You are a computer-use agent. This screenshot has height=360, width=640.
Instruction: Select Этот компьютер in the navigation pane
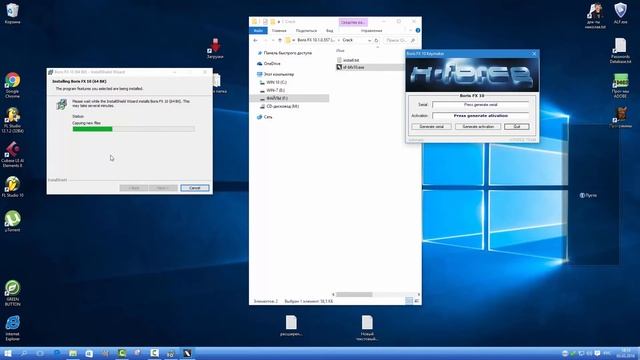(276, 74)
